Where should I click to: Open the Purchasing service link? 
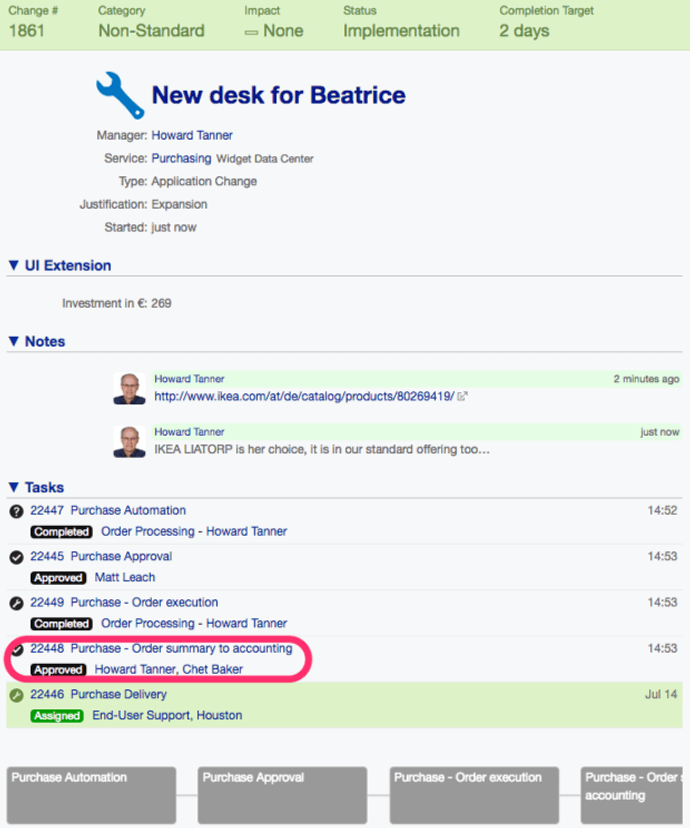[181, 158]
